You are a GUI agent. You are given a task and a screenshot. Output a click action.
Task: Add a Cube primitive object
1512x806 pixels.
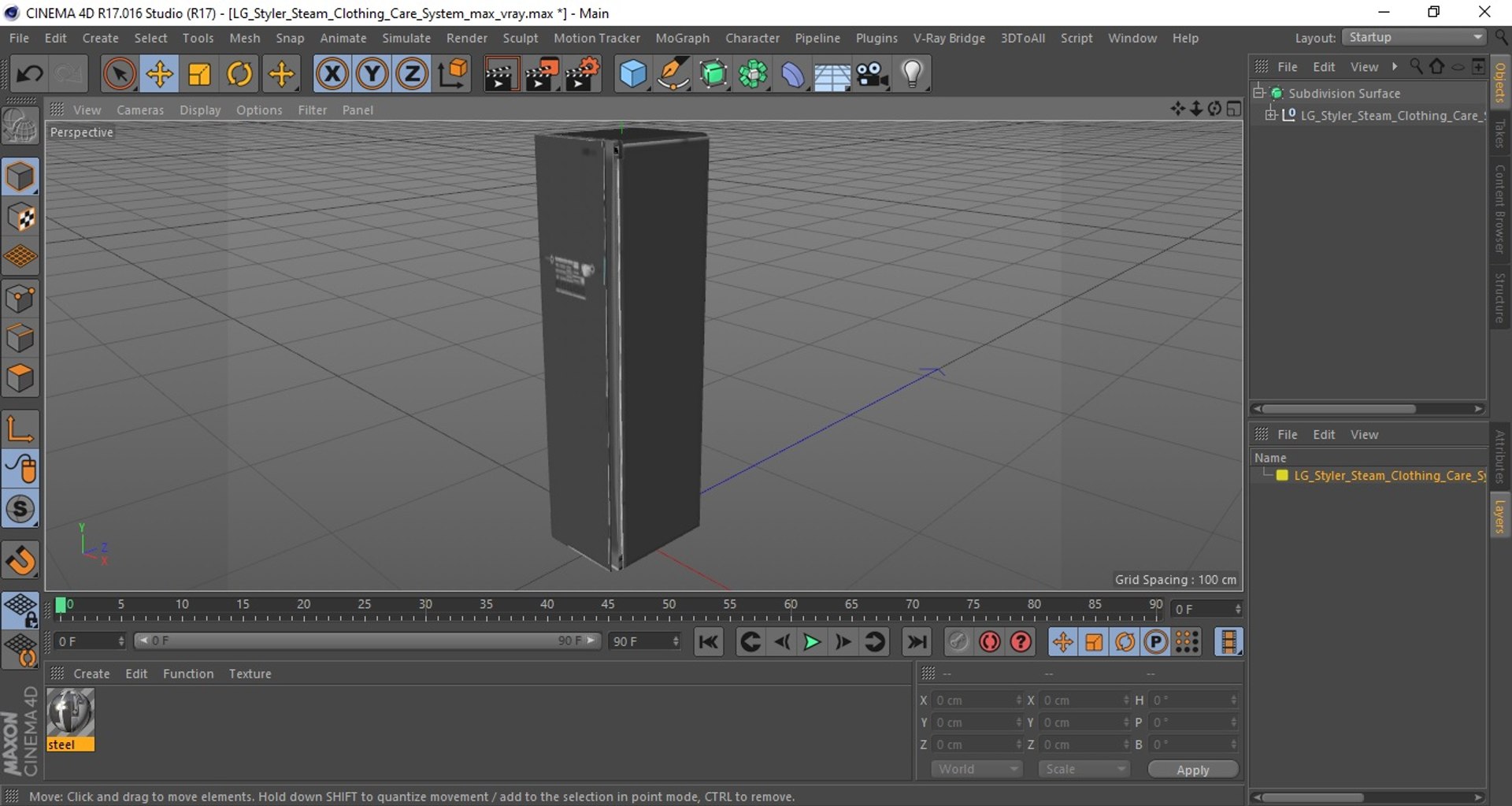[633, 74]
